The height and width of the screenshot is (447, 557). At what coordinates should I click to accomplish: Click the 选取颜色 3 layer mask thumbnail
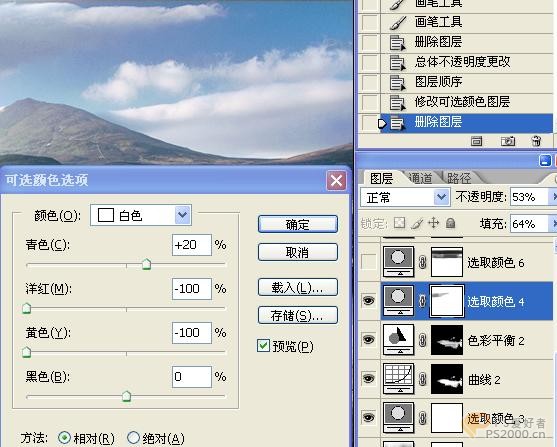click(447, 418)
